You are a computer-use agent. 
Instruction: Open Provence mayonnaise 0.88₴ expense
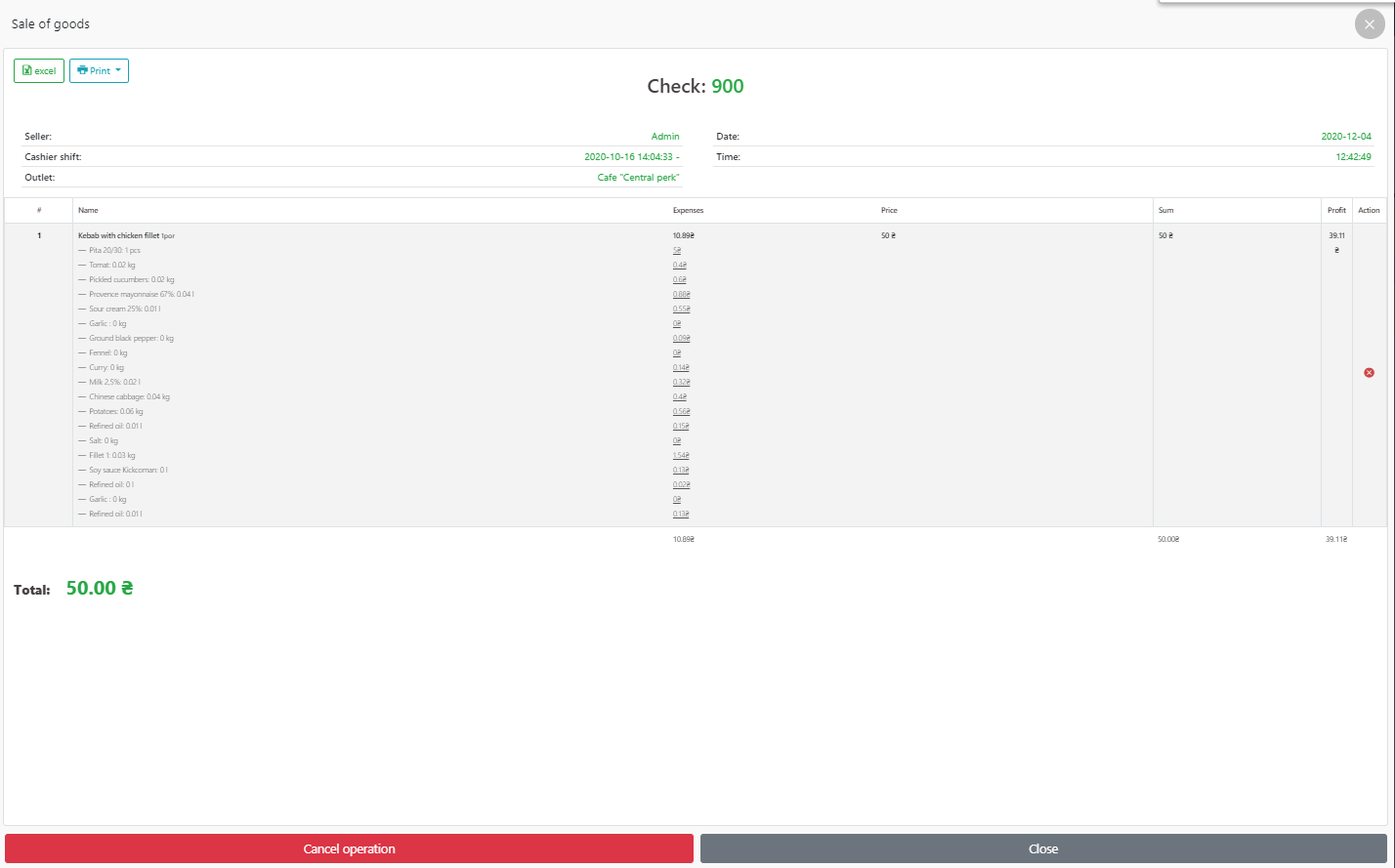(681, 295)
